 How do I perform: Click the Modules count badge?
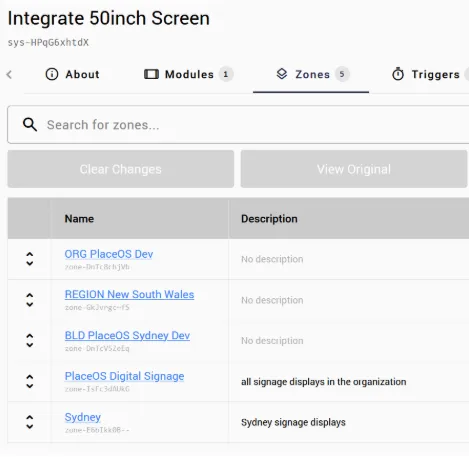226,74
